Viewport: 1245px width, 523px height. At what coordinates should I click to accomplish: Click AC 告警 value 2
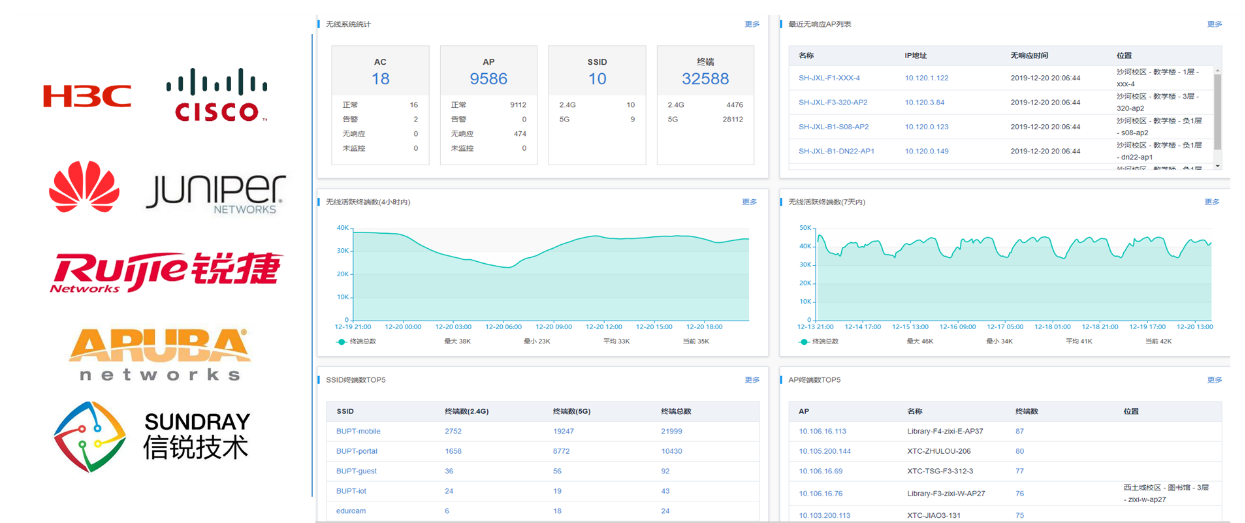coord(415,119)
